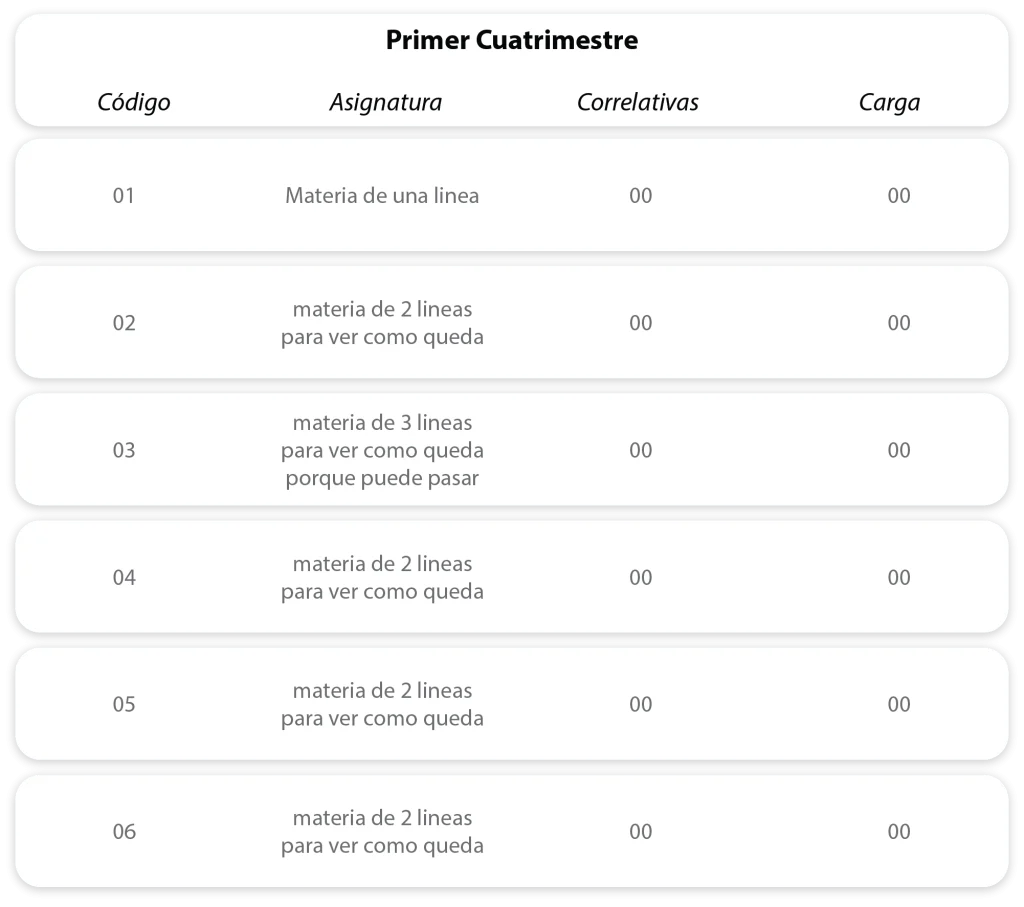Click Correlativas value in row 01
The width and height of the screenshot is (1024, 907).
tap(641, 195)
